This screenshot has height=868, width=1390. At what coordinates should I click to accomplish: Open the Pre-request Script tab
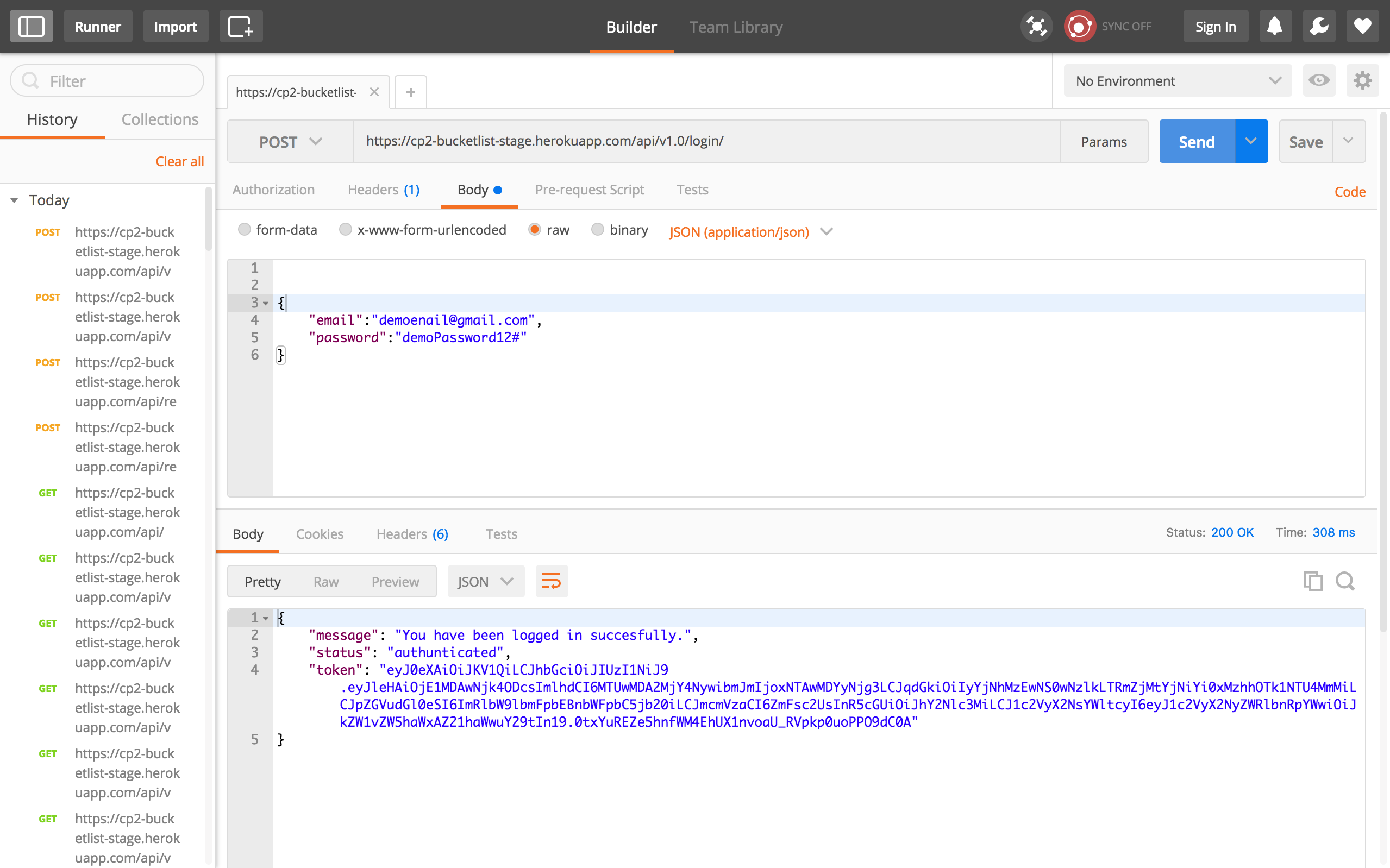(x=589, y=190)
